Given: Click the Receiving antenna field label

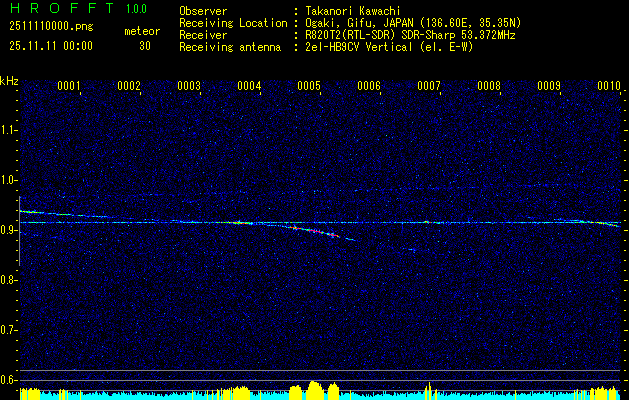Looking at the screenshot, I should 230,47.
